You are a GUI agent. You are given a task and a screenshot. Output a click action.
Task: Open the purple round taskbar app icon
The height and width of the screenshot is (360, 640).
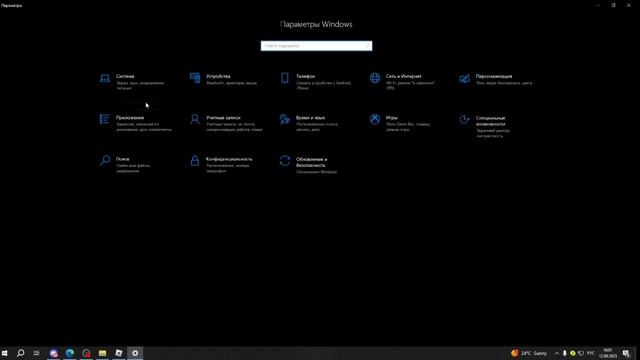tap(53, 353)
